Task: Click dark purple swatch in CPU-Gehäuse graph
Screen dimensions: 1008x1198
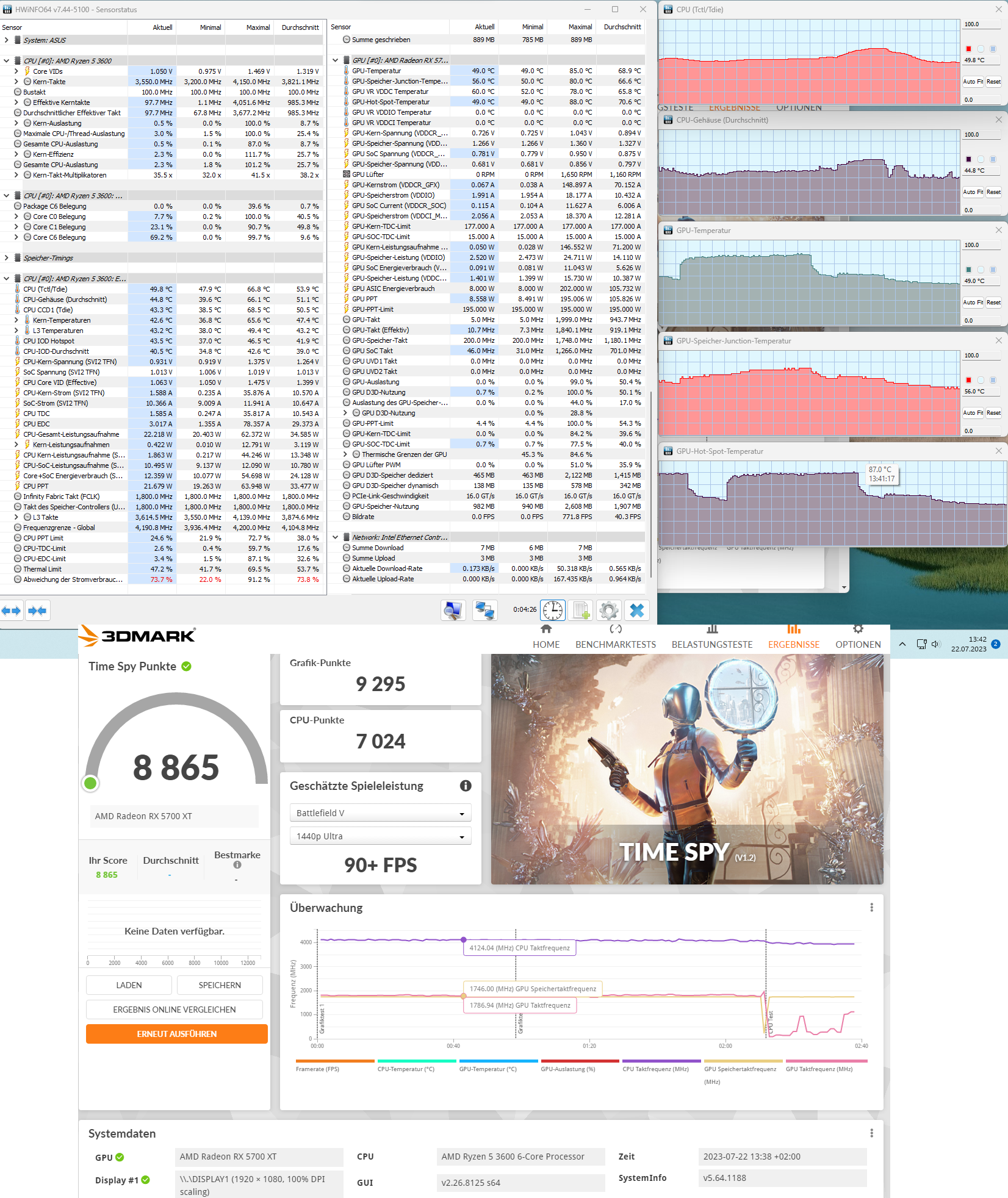Action: pos(968,159)
